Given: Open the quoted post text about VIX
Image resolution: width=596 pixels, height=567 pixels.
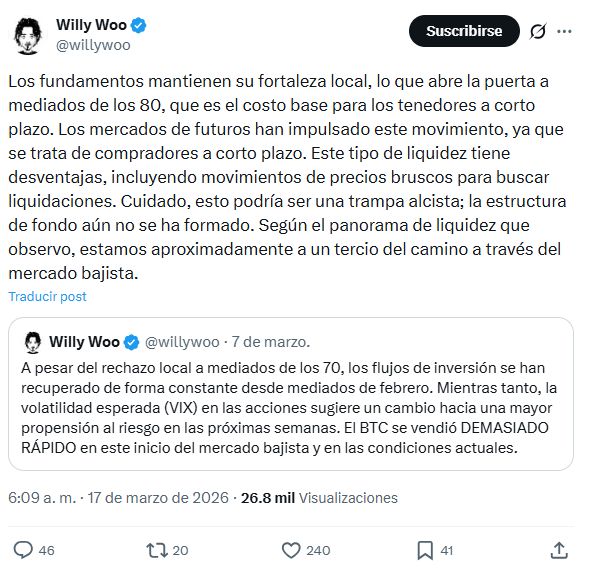Looking at the screenshot, I should pyautogui.click(x=289, y=408).
